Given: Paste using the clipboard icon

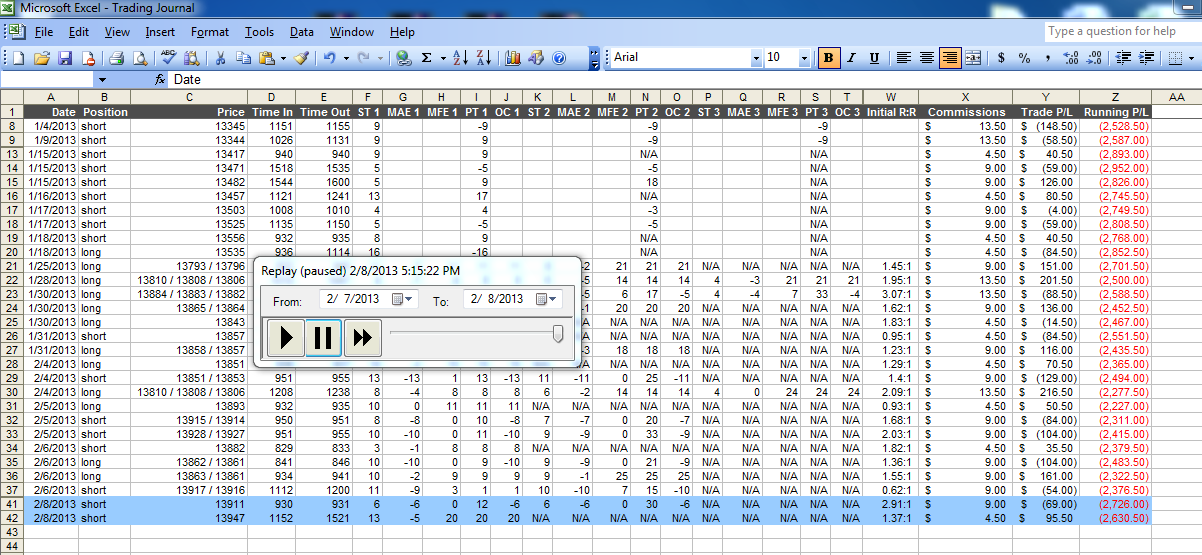Looking at the screenshot, I should pos(267,58).
